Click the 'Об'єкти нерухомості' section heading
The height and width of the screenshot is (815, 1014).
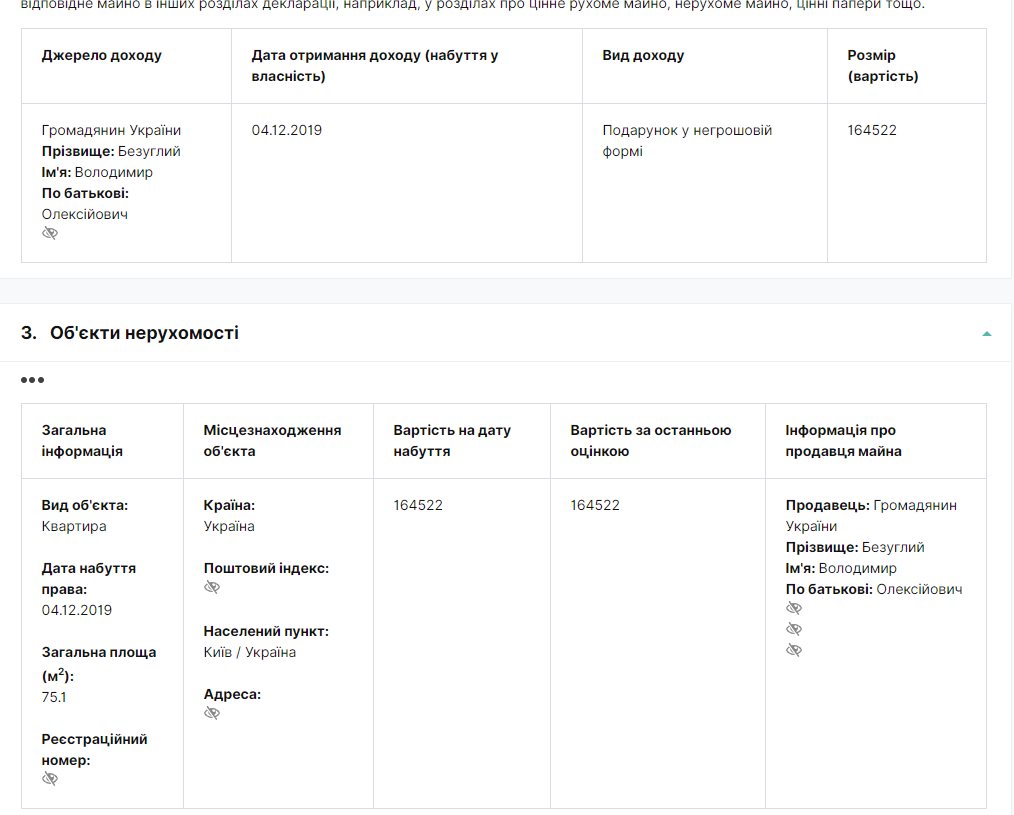(x=144, y=333)
